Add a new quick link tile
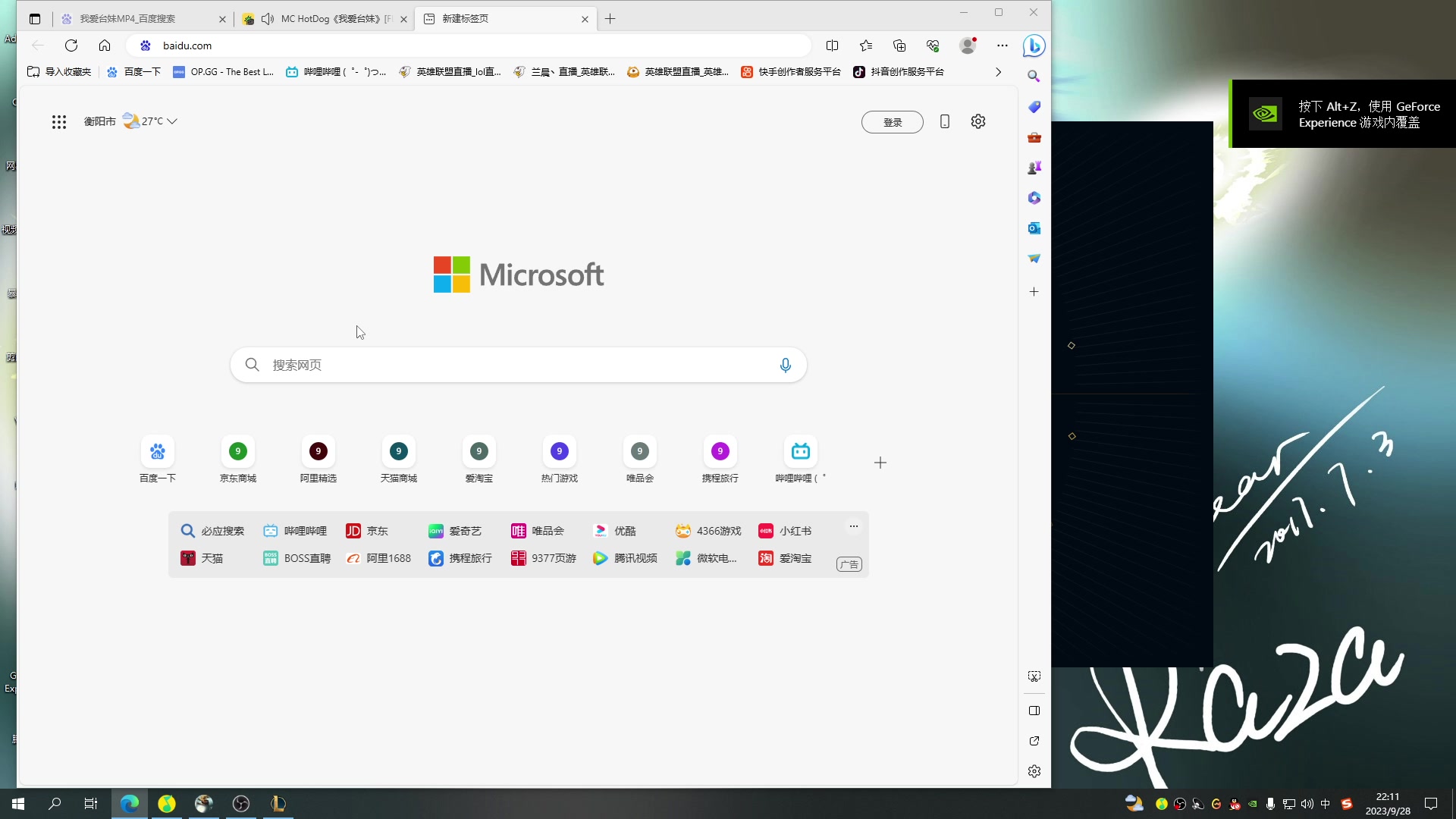Viewport: 1456px width, 819px height. click(x=880, y=463)
